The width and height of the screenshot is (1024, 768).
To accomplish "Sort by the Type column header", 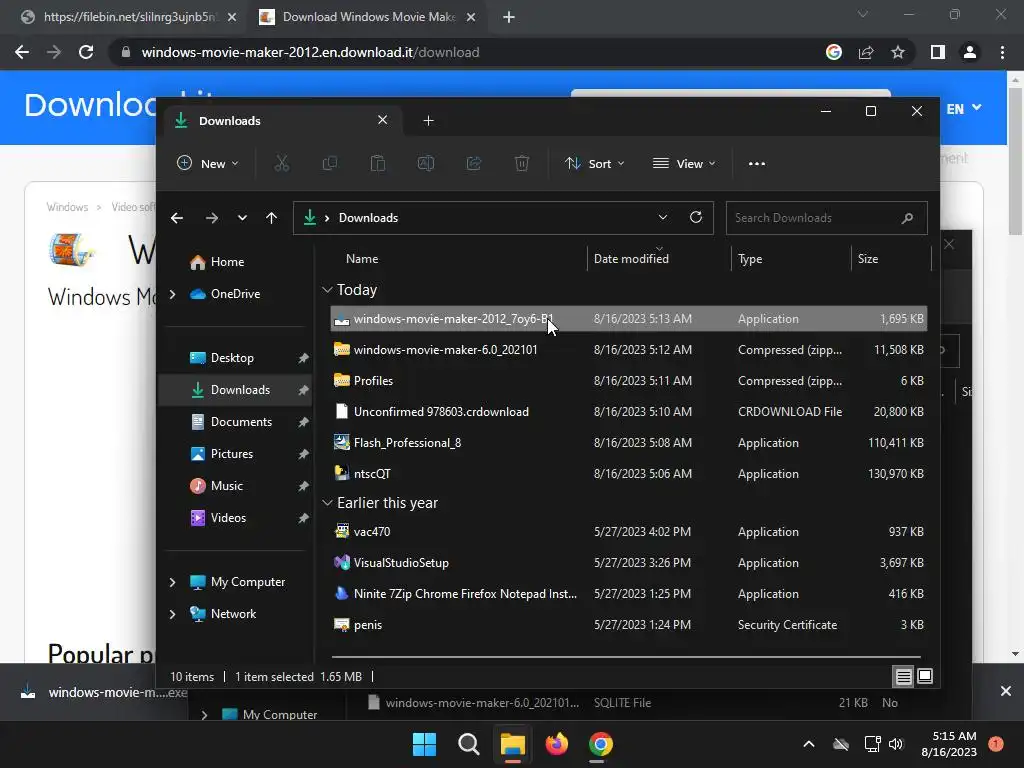I will [x=750, y=259].
